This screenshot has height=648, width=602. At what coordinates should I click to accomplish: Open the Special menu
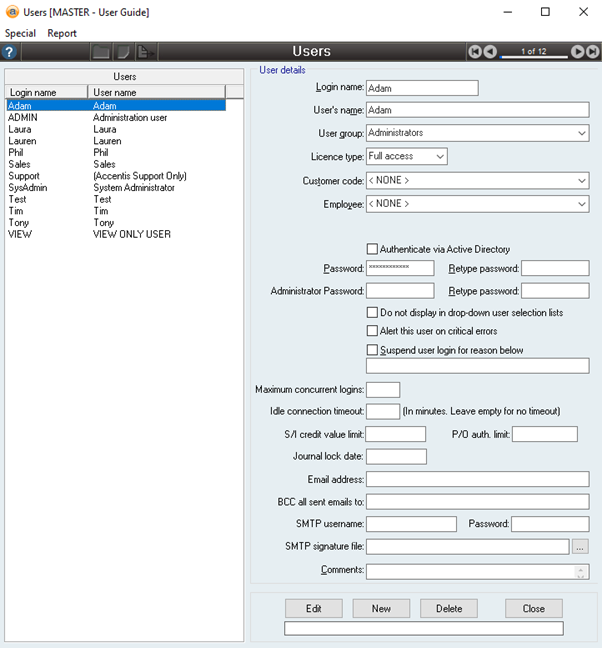click(x=20, y=33)
